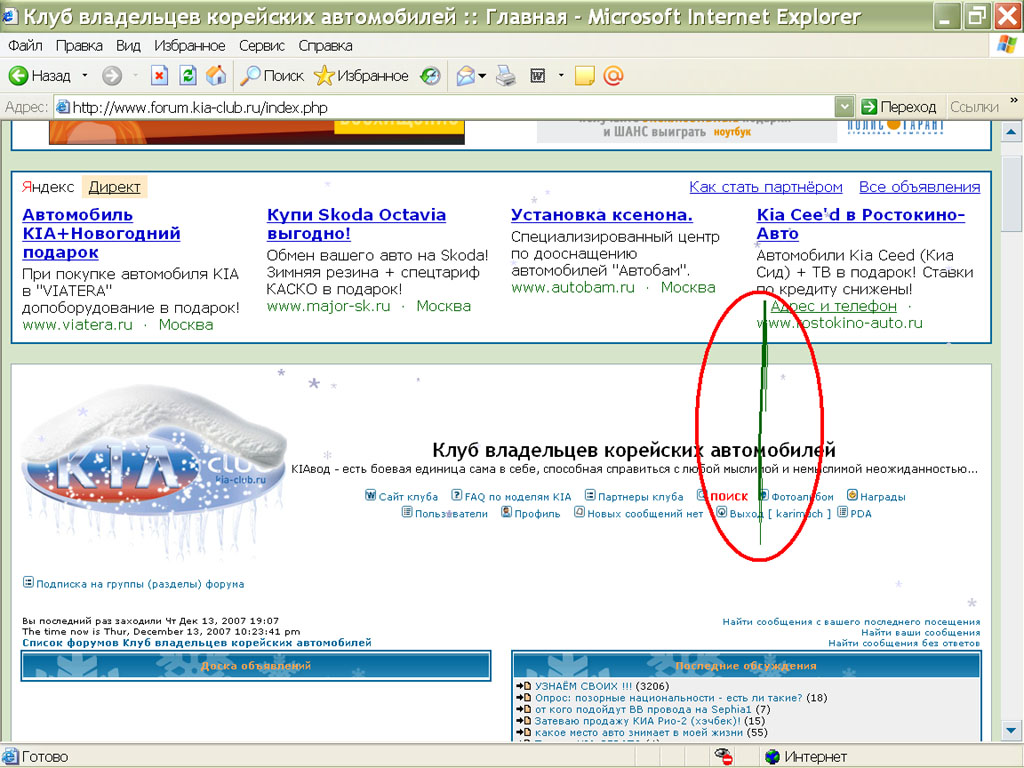Click the Поиск magnifier search button

272,76
